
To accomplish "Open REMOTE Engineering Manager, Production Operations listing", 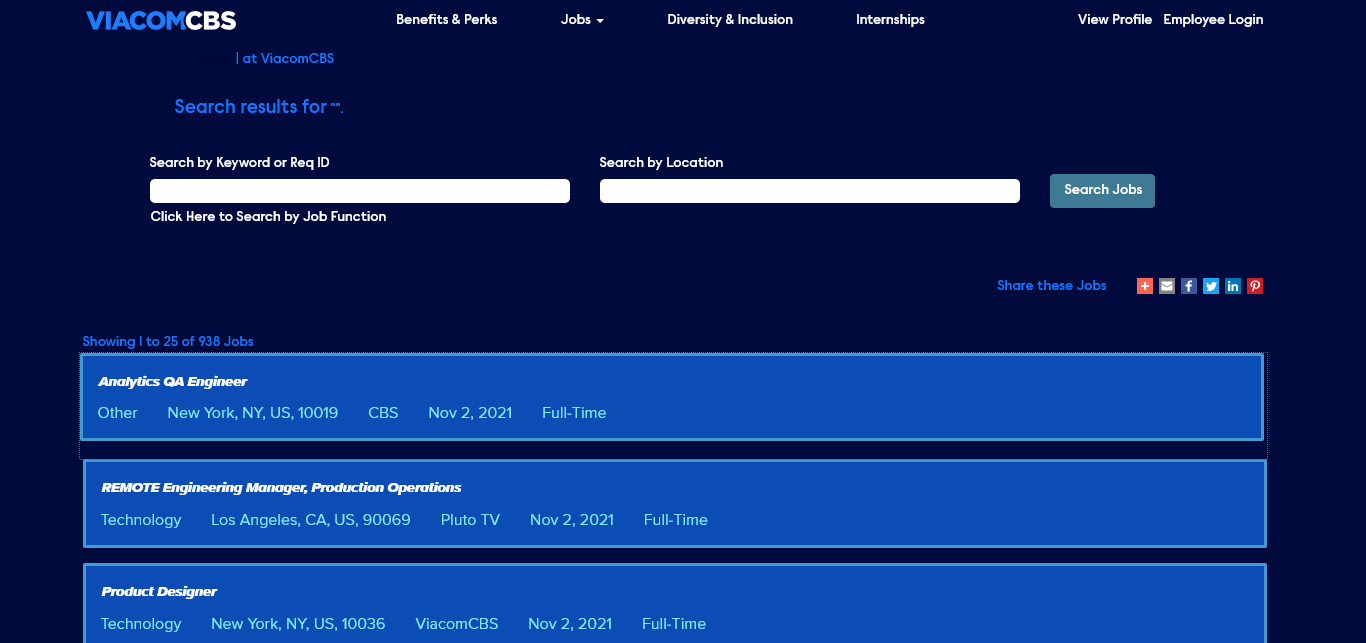I will (x=281, y=488).
